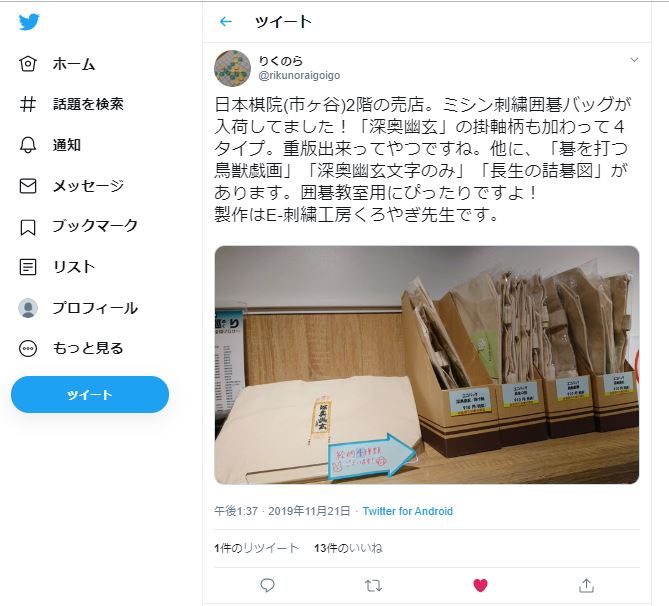
Task: Open リスト in the sidebar
Action: [57, 267]
